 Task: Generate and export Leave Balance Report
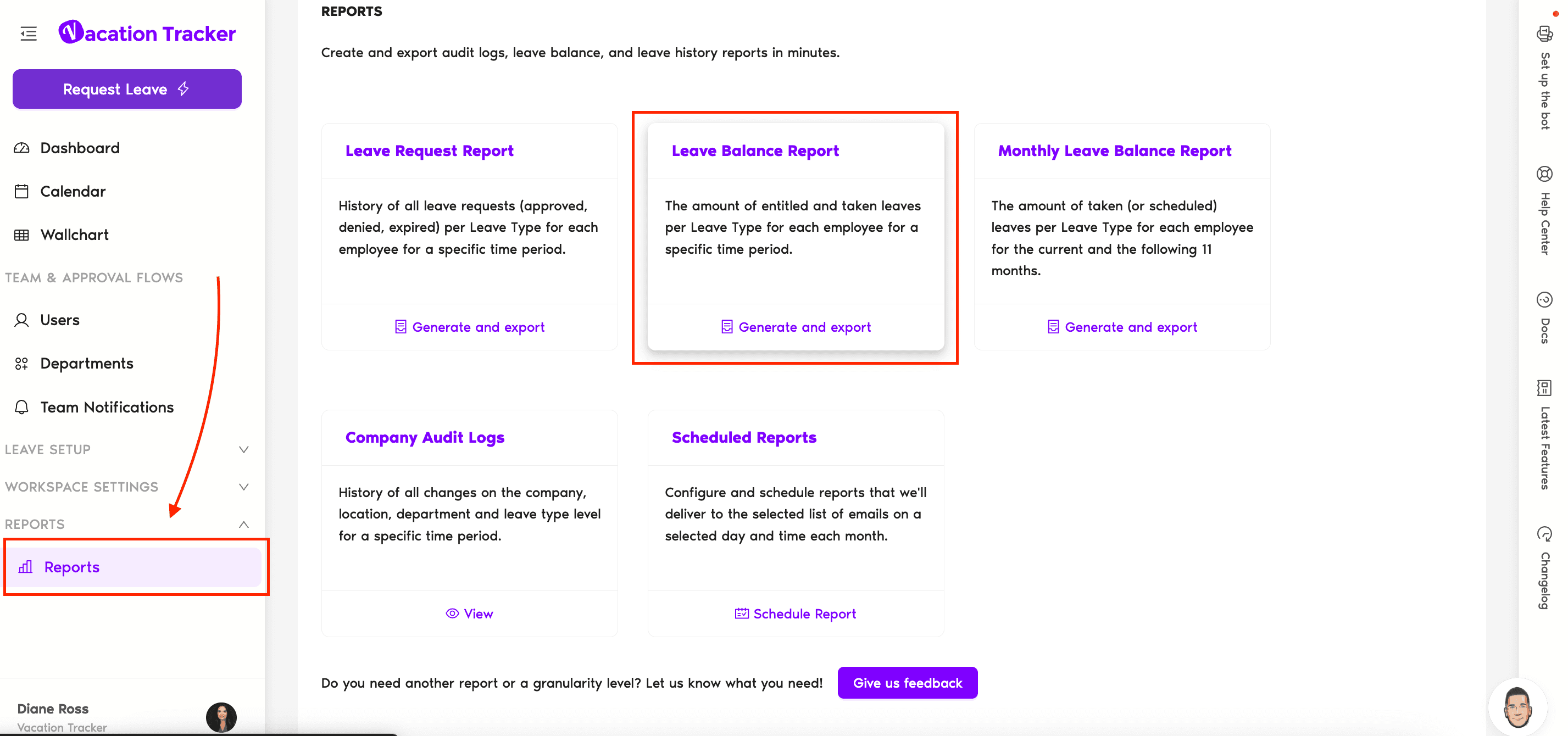[x=796, y=327]
